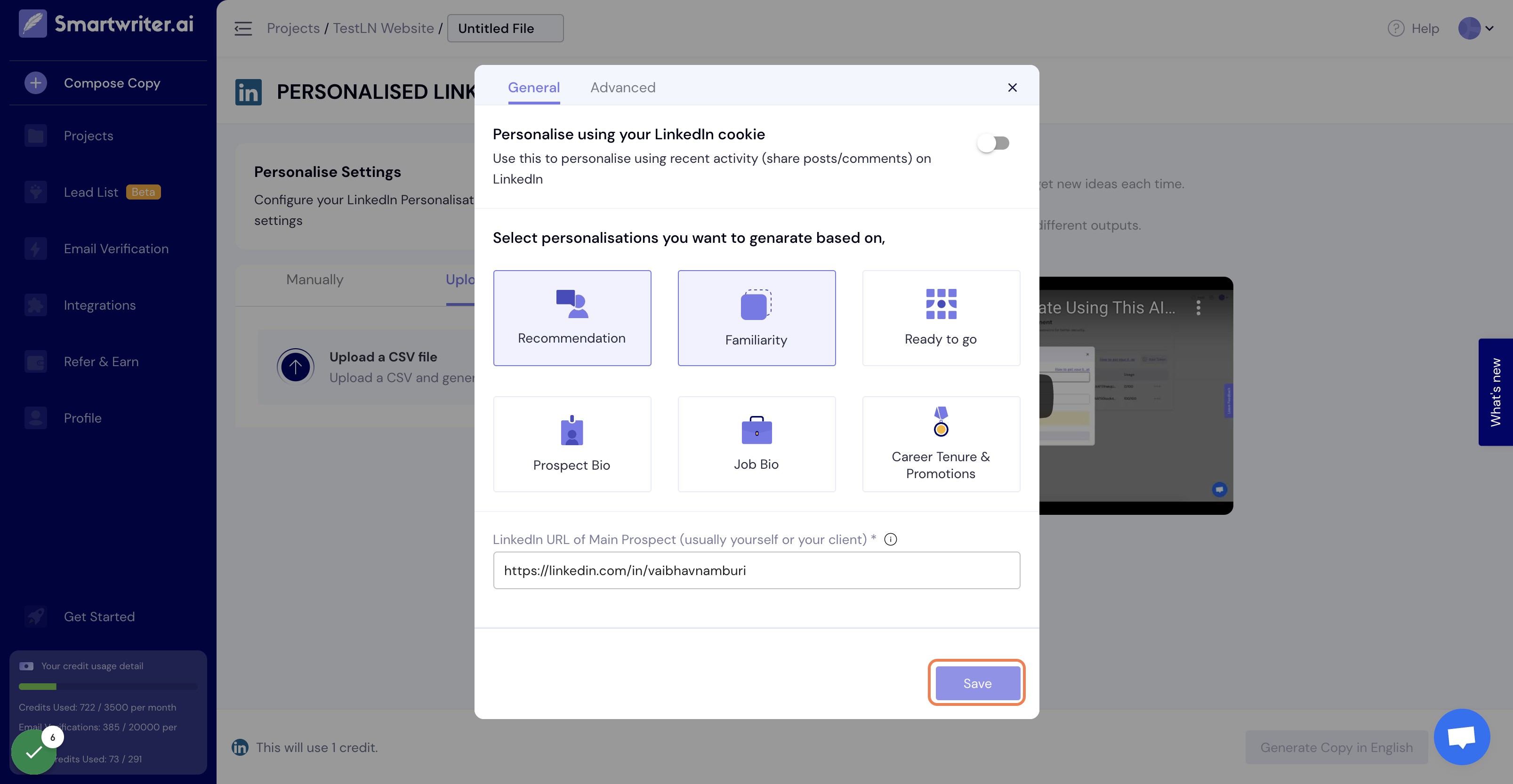The image size is (1513, 784).
Task: Click the tutorial video thumbnail
Action: pos(1136,395)
